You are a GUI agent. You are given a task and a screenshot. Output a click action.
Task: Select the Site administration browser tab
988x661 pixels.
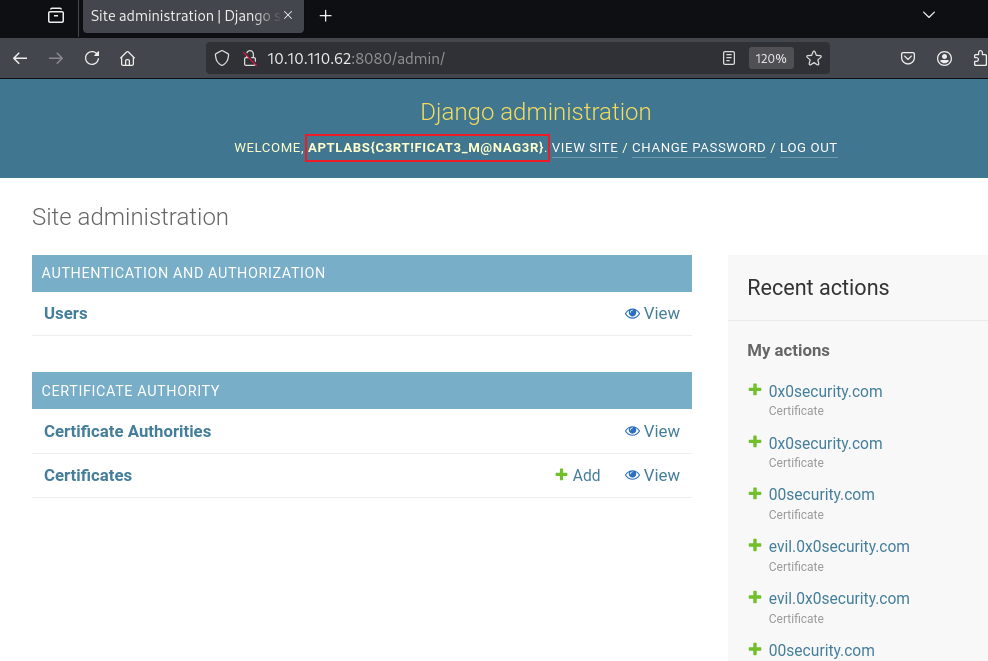(180, 16)
